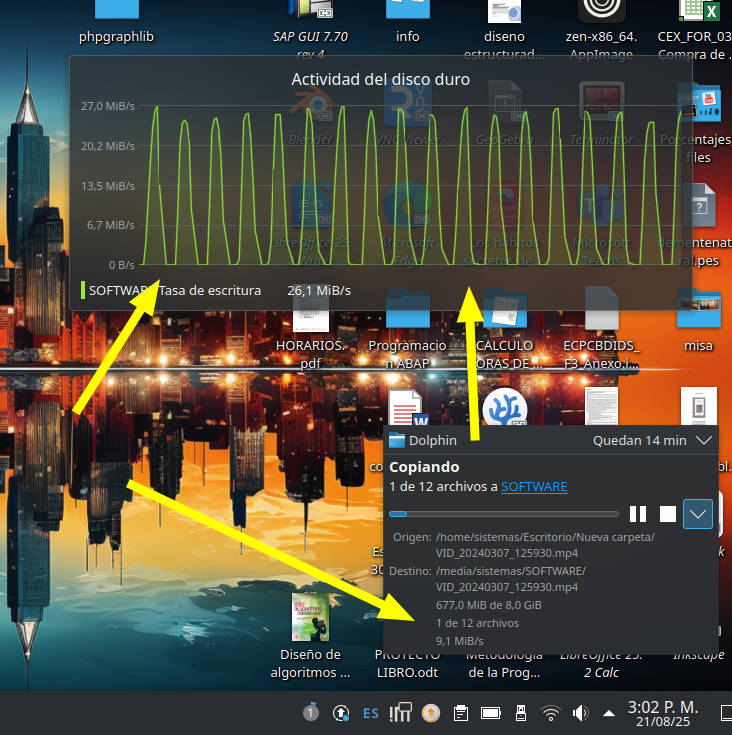This screenshot has height=735, width=732.
Task: Open the clipboard tray icon
Action: [461, 713]
